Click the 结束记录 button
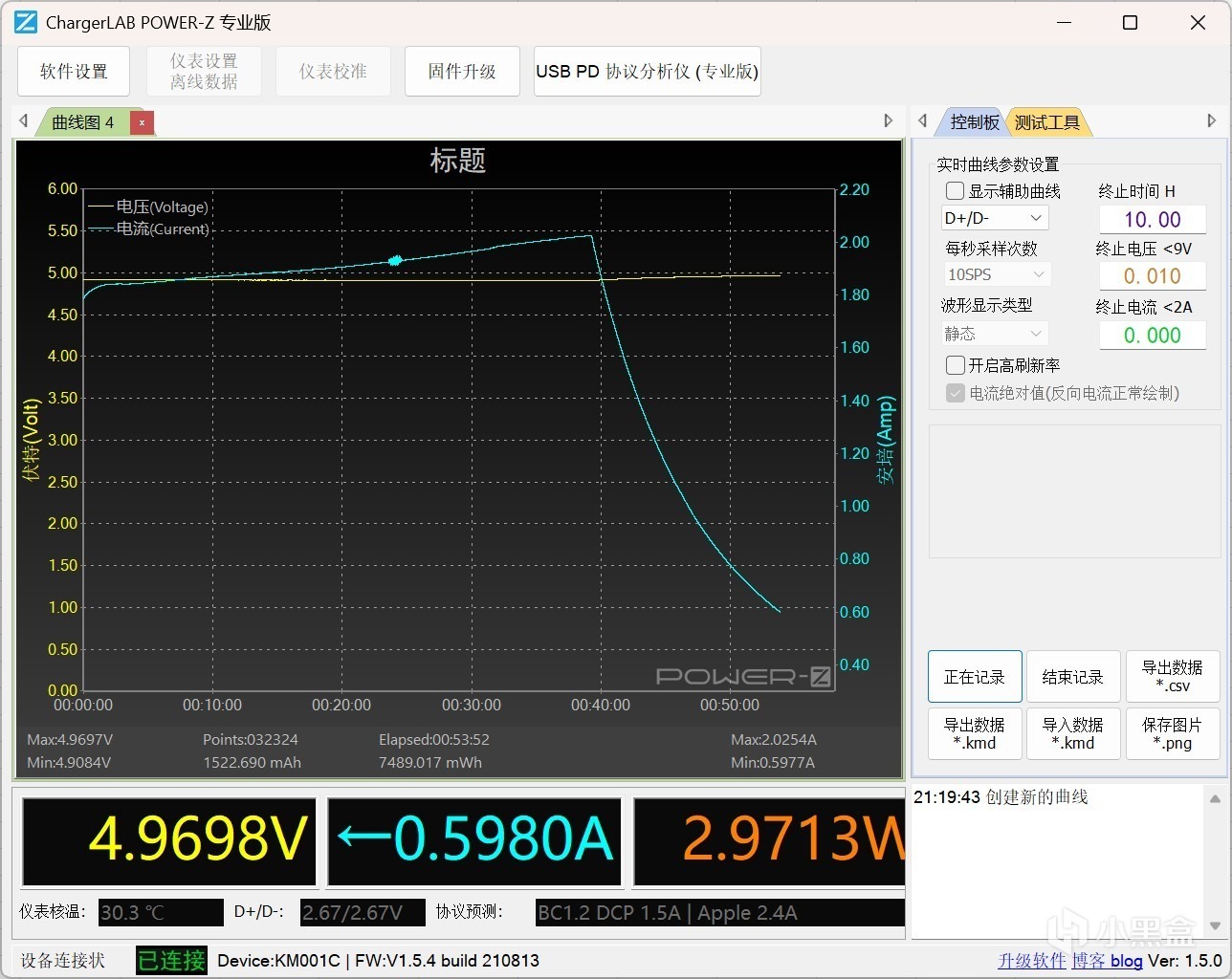This screenshot has height=979, width=1232. pos(1072,677)
